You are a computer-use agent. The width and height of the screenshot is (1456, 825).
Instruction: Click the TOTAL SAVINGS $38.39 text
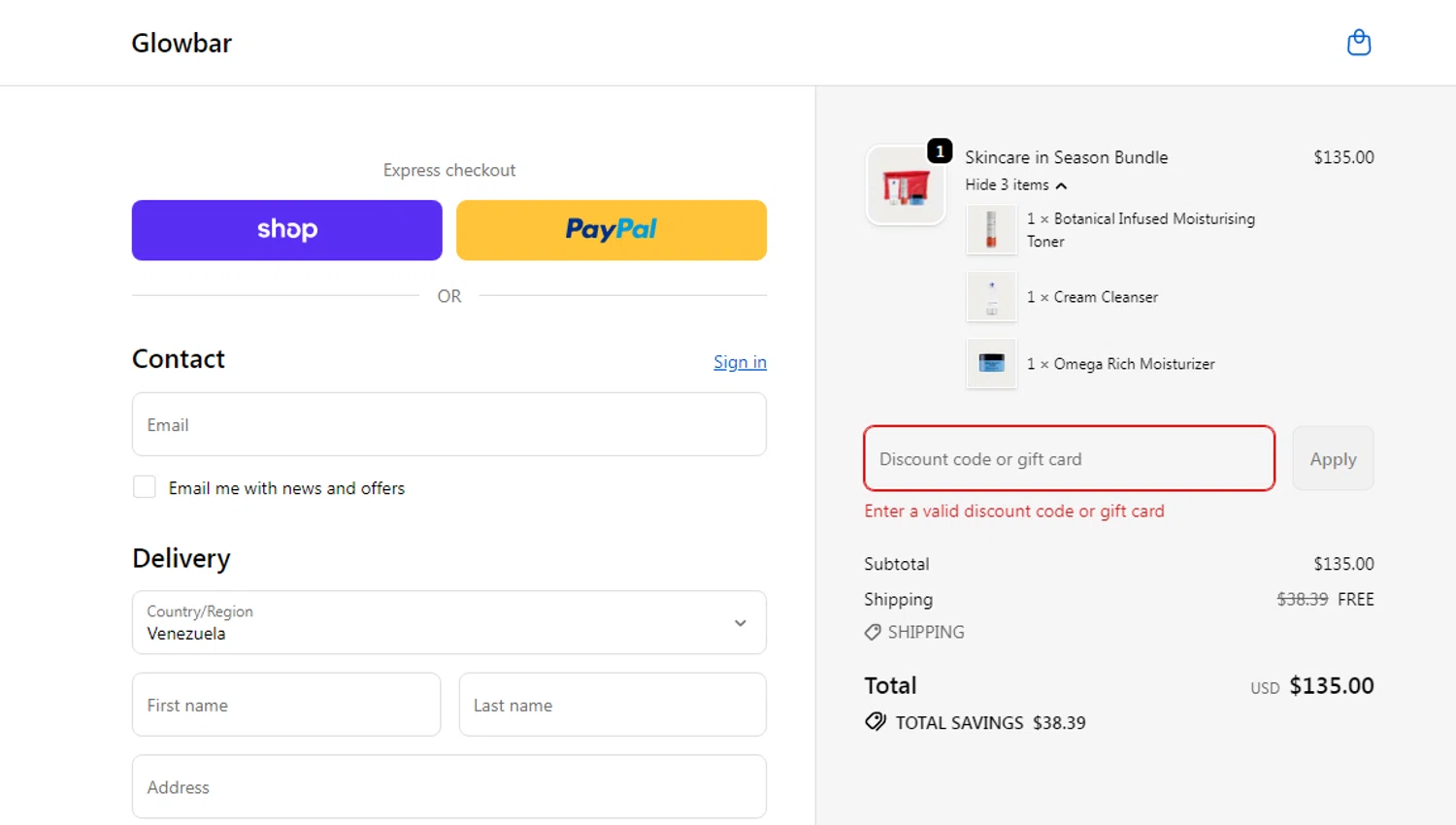click(x=990, y=723)
